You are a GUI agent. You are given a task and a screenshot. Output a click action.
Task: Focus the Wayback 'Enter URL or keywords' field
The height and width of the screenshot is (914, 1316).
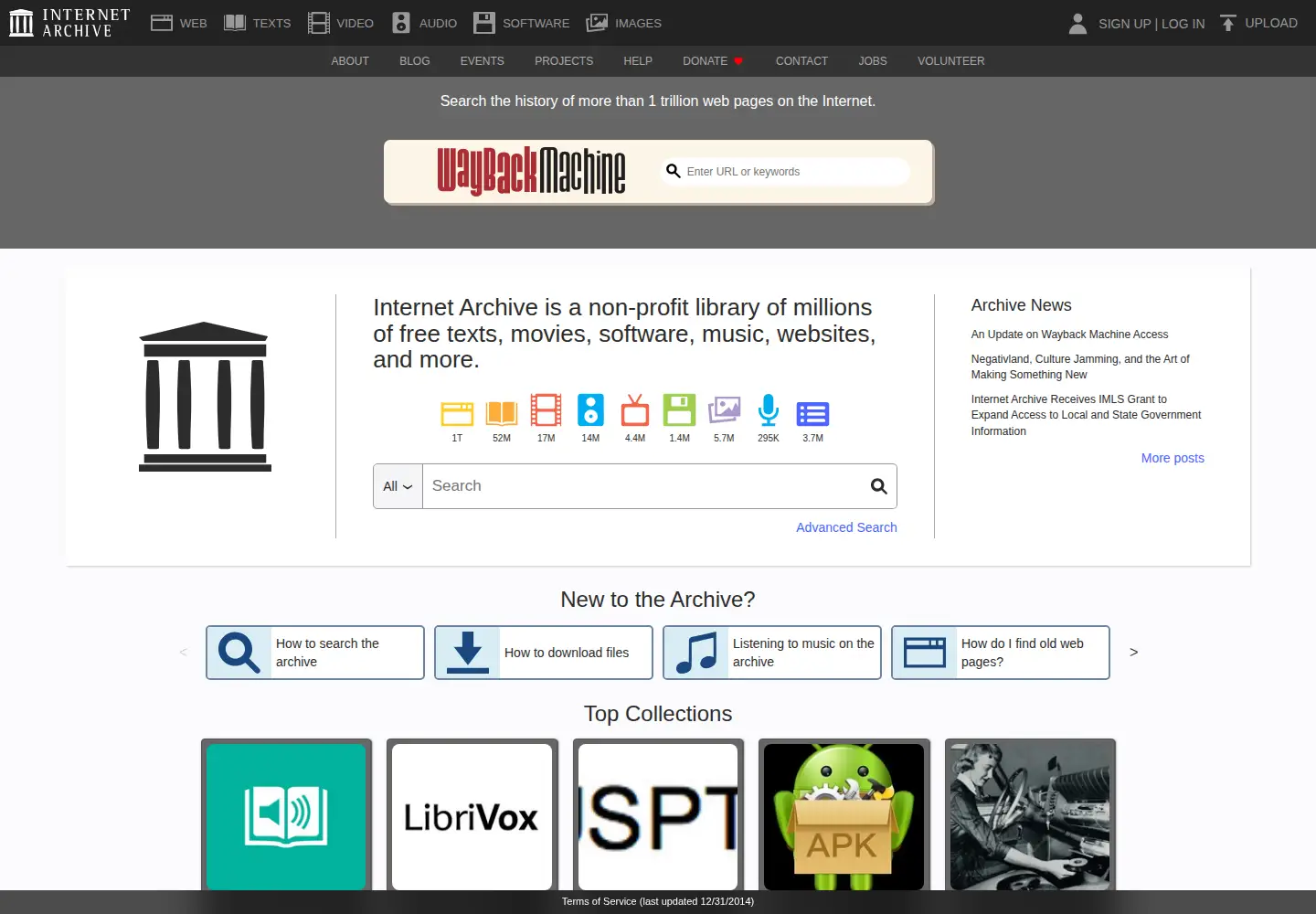pyautogui.click(x=786, y=172)
